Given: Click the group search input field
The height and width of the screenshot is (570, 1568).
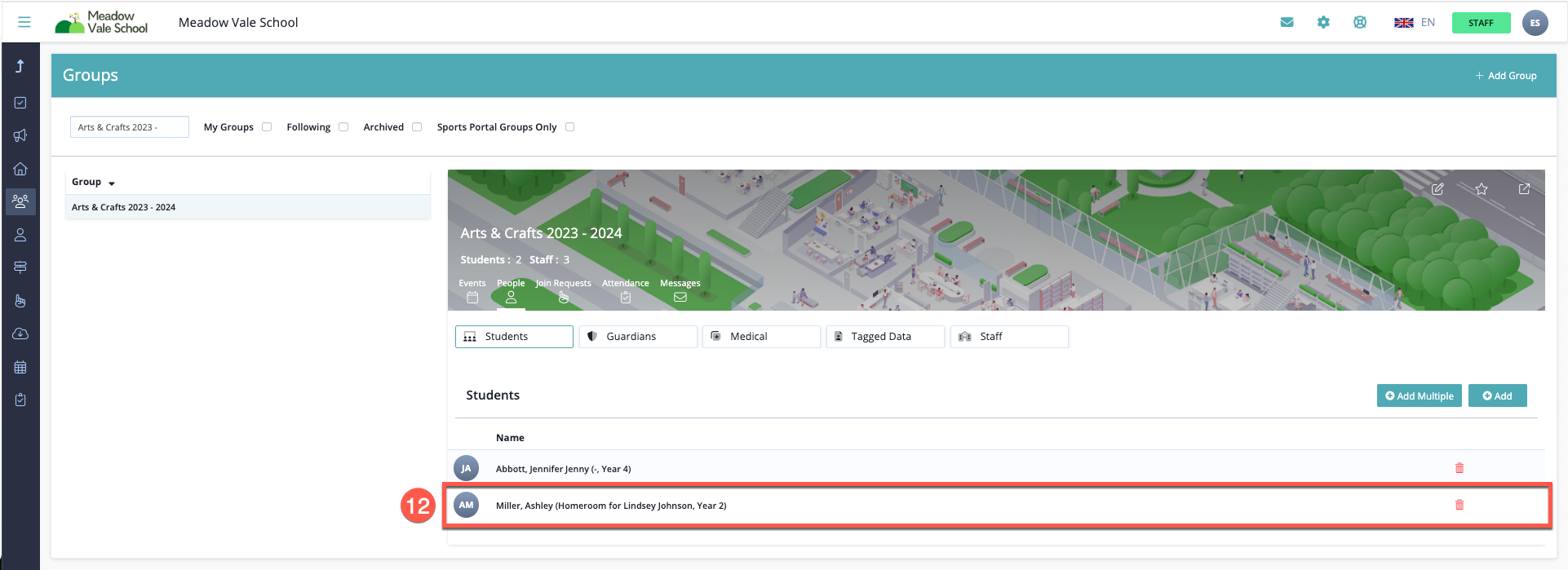Looking at the screenshot, I should pyautogui.click(x=129, y=127).
